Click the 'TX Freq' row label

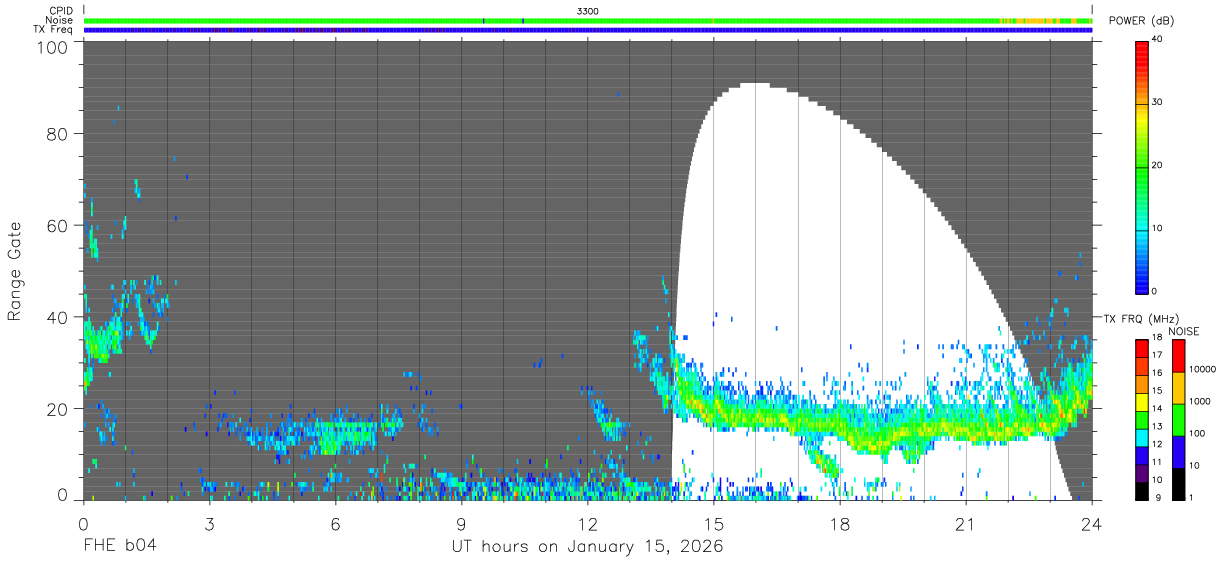(53, 29)
